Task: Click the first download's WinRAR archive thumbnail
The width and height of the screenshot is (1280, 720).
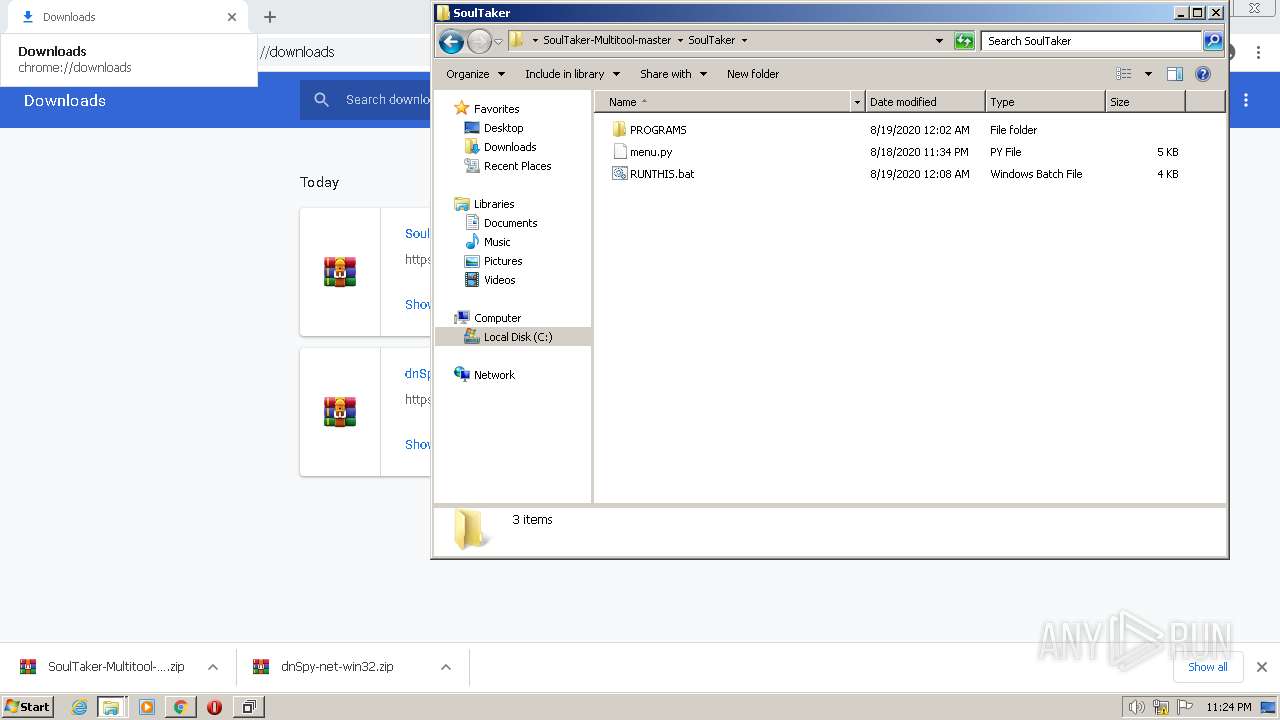Action: [340, 272]
